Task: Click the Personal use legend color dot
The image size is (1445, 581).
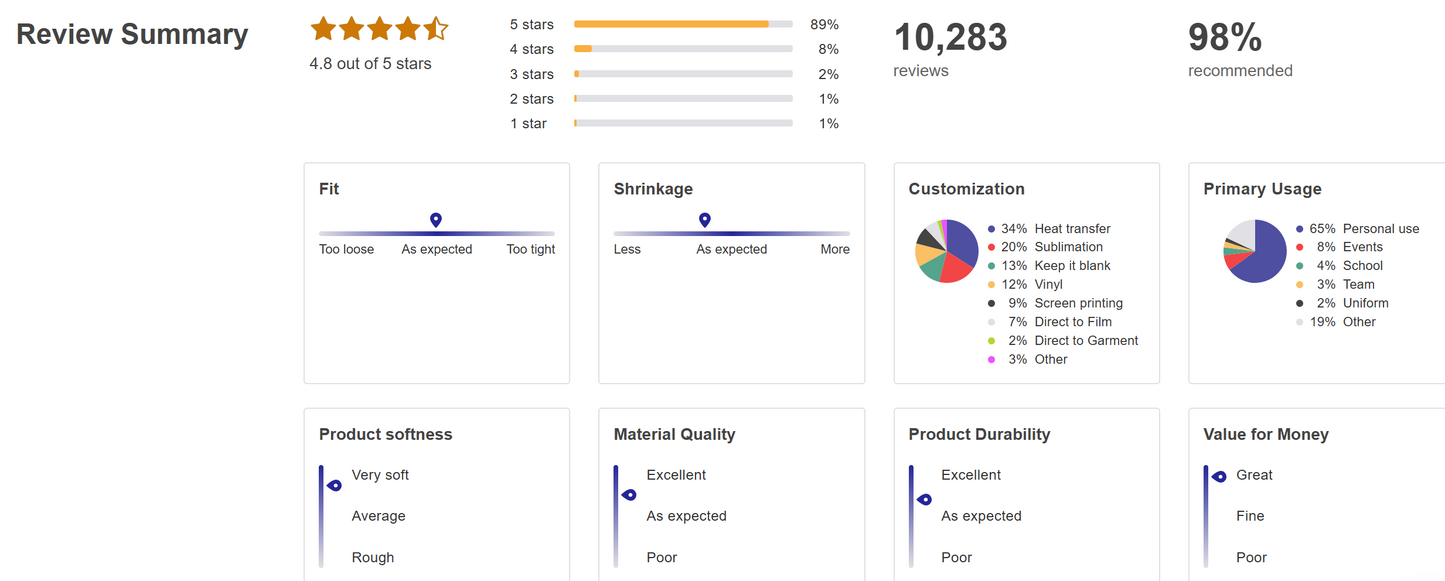Action: [x=1299, y=229]
